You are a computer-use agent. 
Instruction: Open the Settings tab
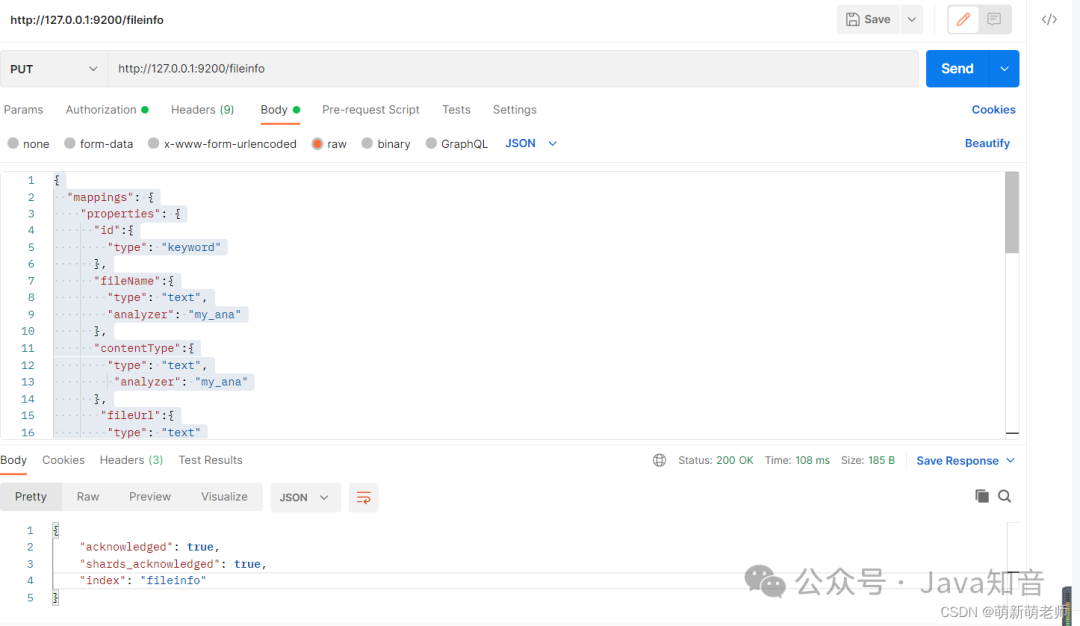coord(515,109)
